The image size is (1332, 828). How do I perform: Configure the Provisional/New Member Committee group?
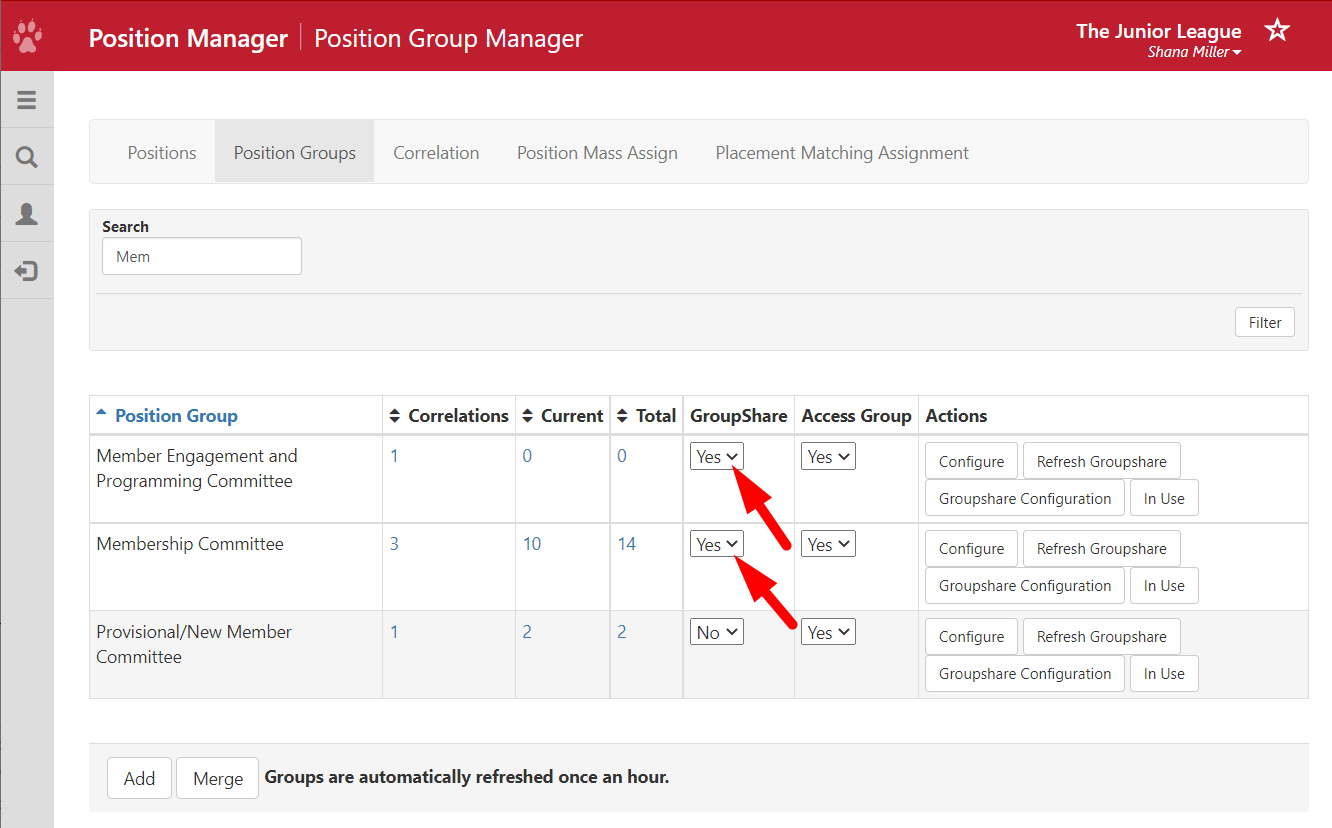pos(971,636)
